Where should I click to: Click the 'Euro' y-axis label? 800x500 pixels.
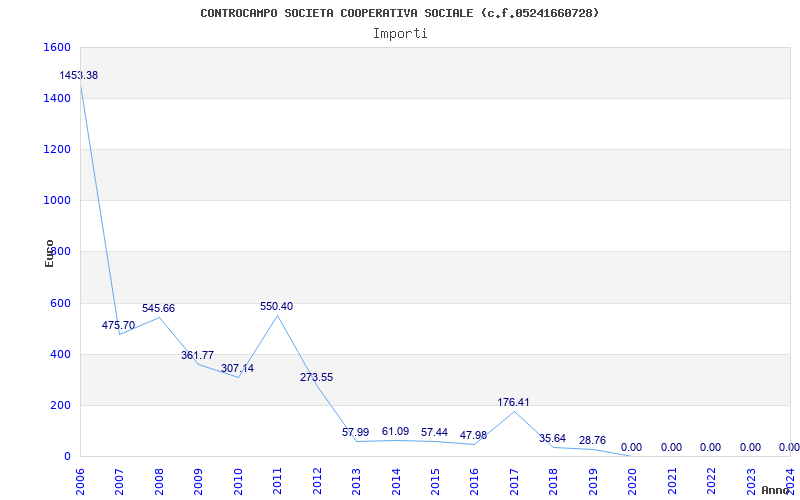pos(49,254)
